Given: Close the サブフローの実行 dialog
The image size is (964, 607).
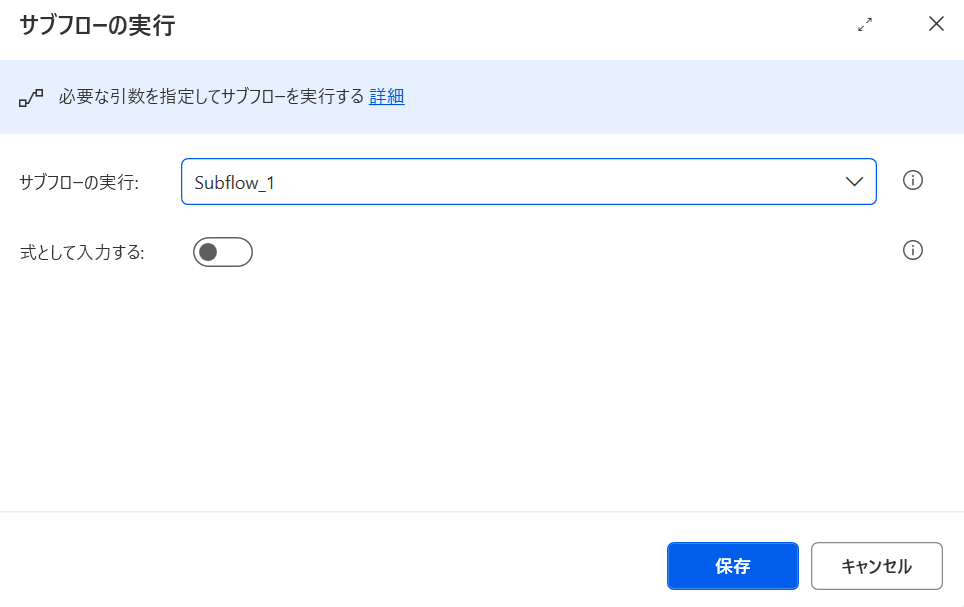Looking at the screenshot, I should (936, 23).
